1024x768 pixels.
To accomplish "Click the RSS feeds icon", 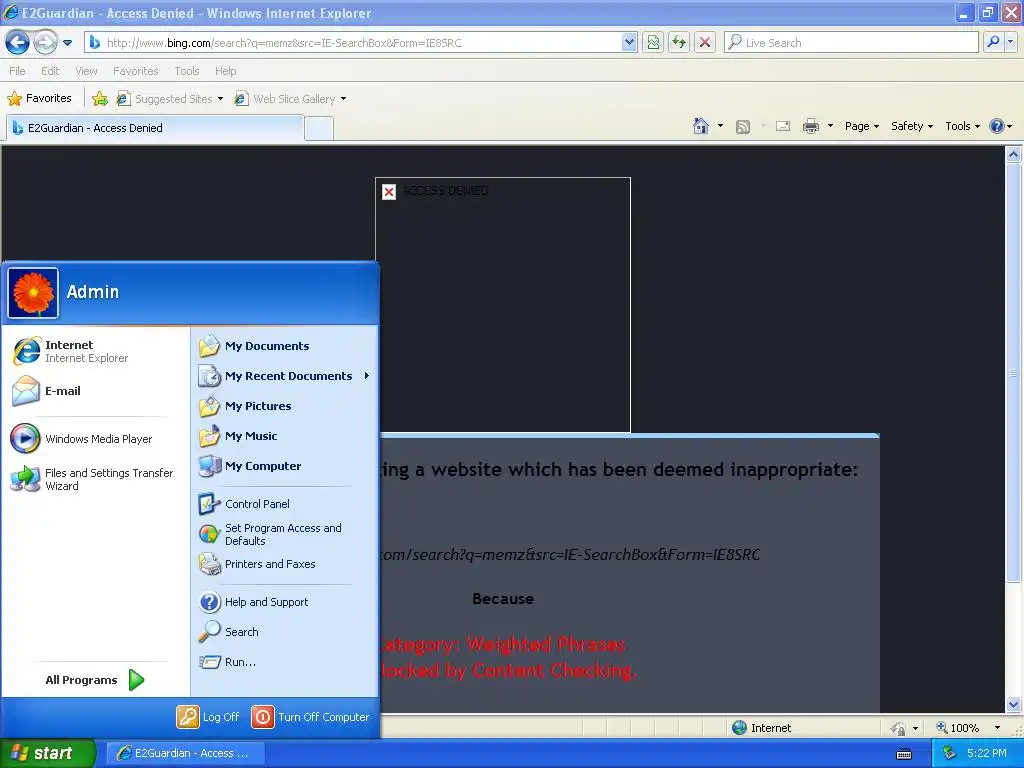I will [x=743, y=127].
